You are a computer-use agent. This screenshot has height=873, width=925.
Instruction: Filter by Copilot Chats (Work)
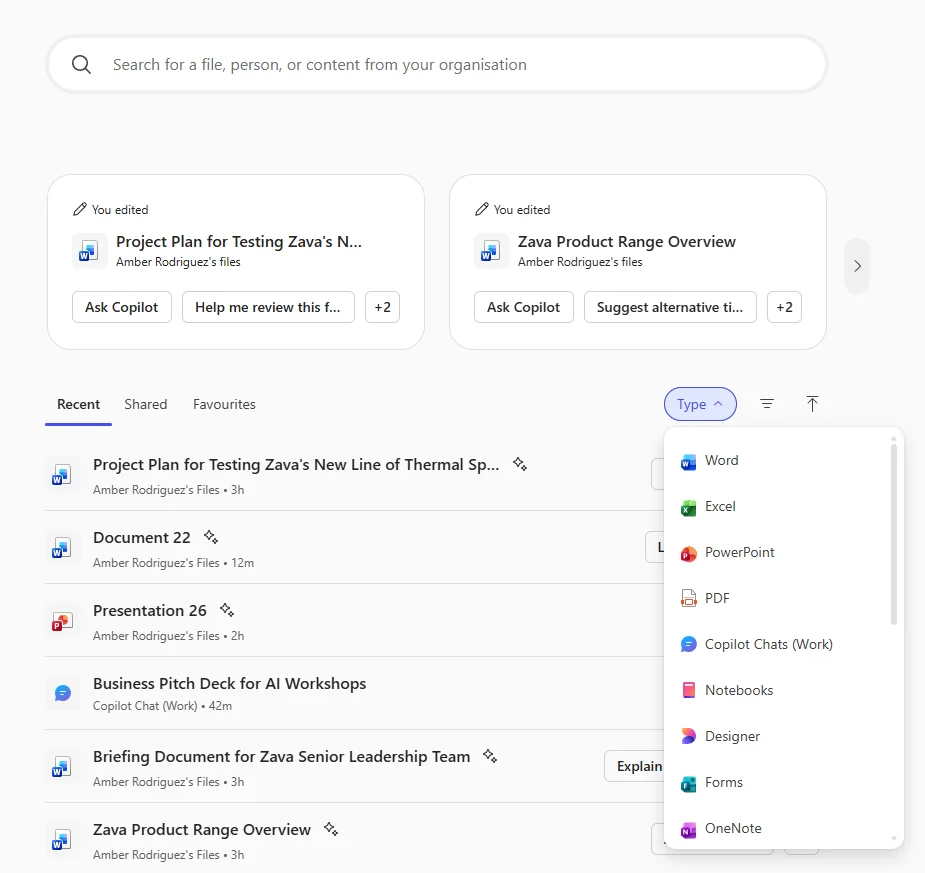[x=778, y=644]
